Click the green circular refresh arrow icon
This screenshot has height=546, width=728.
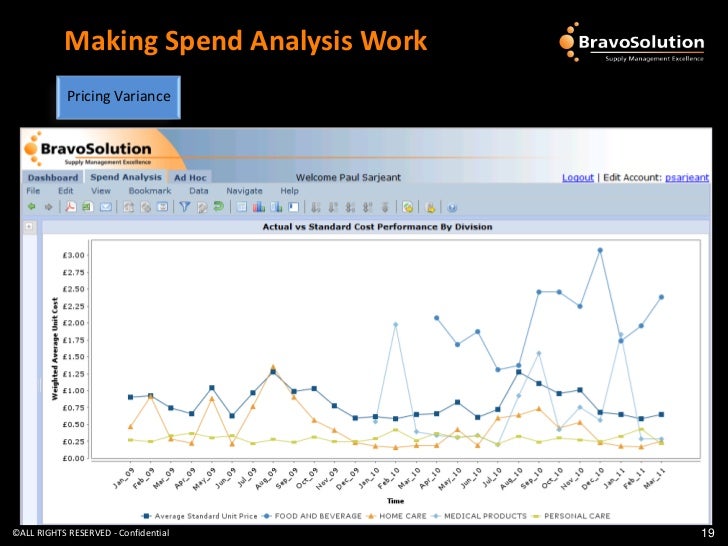(x=218, y=207)
